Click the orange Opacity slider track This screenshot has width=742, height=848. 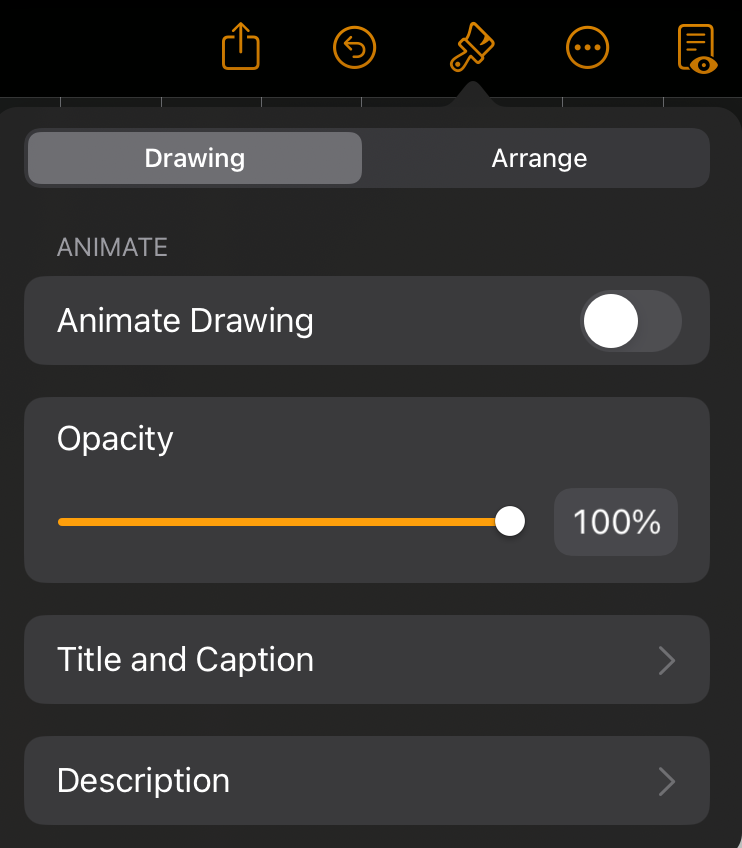tap(277, 522)
